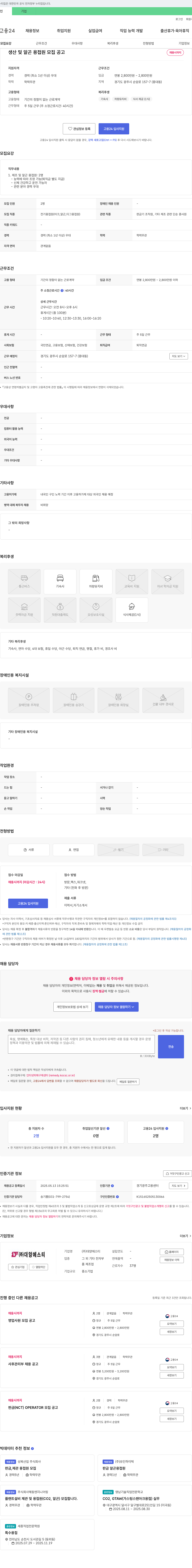Open the 직업 능력 개발 menu
The image size is (192, 1568).
pyautogui.click(x=131, y=30)
